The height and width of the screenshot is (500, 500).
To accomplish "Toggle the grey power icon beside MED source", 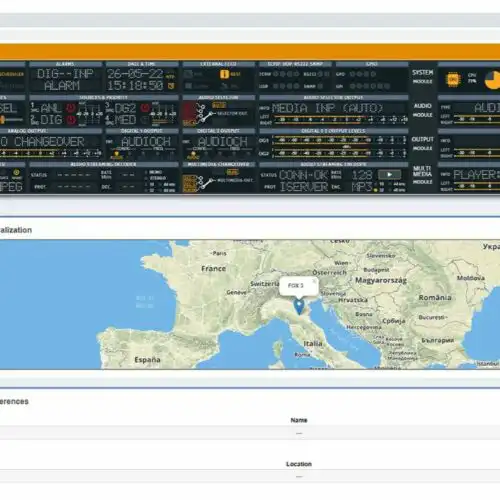I will point(145,120).
